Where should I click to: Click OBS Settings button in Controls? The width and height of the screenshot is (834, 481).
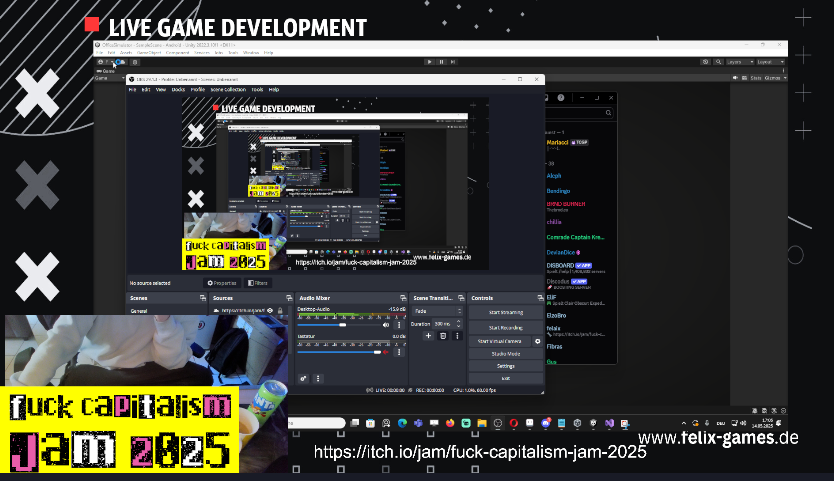[x=506, y=366]
